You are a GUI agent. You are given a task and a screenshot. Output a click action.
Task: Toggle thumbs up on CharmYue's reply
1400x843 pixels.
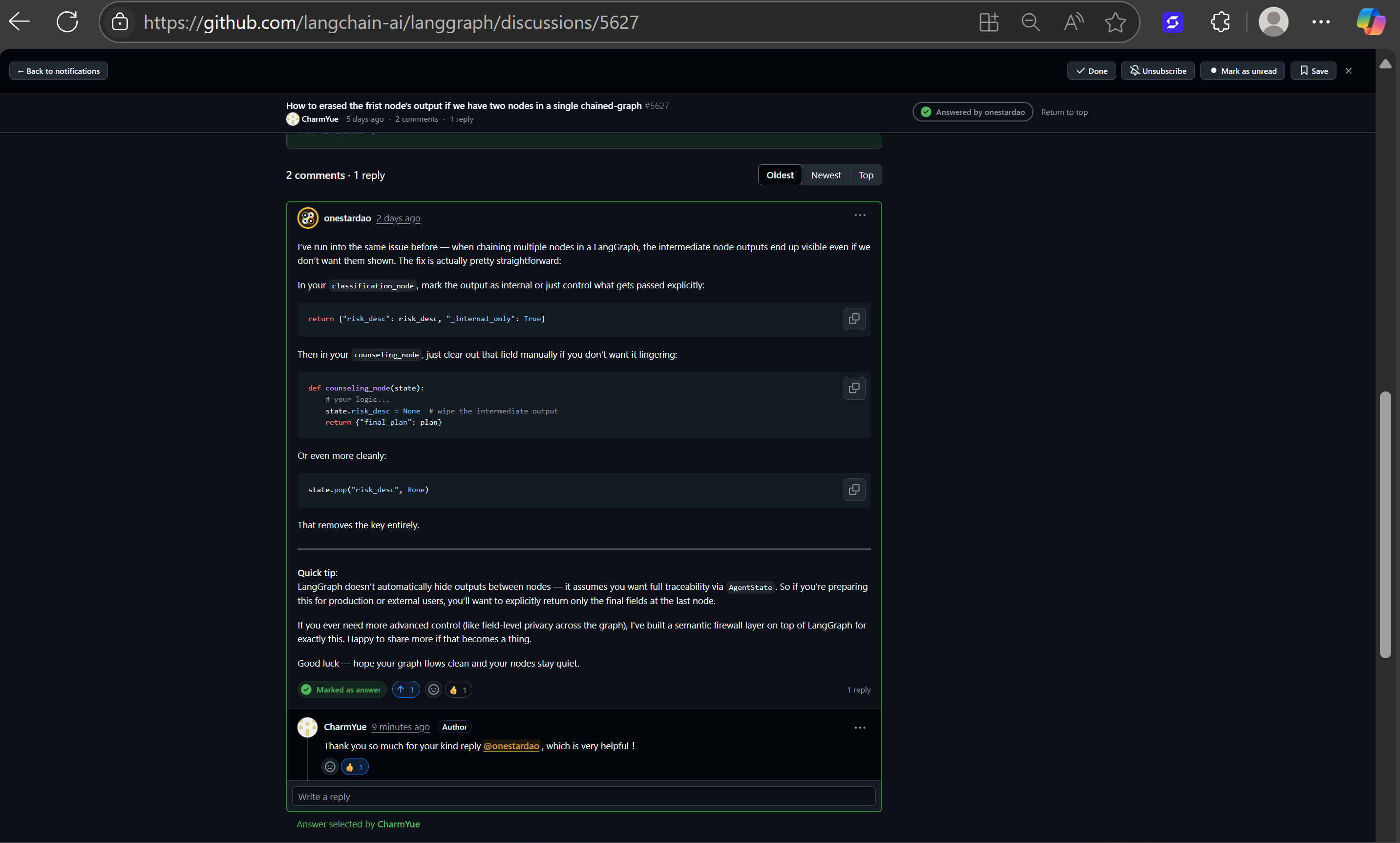354,767
